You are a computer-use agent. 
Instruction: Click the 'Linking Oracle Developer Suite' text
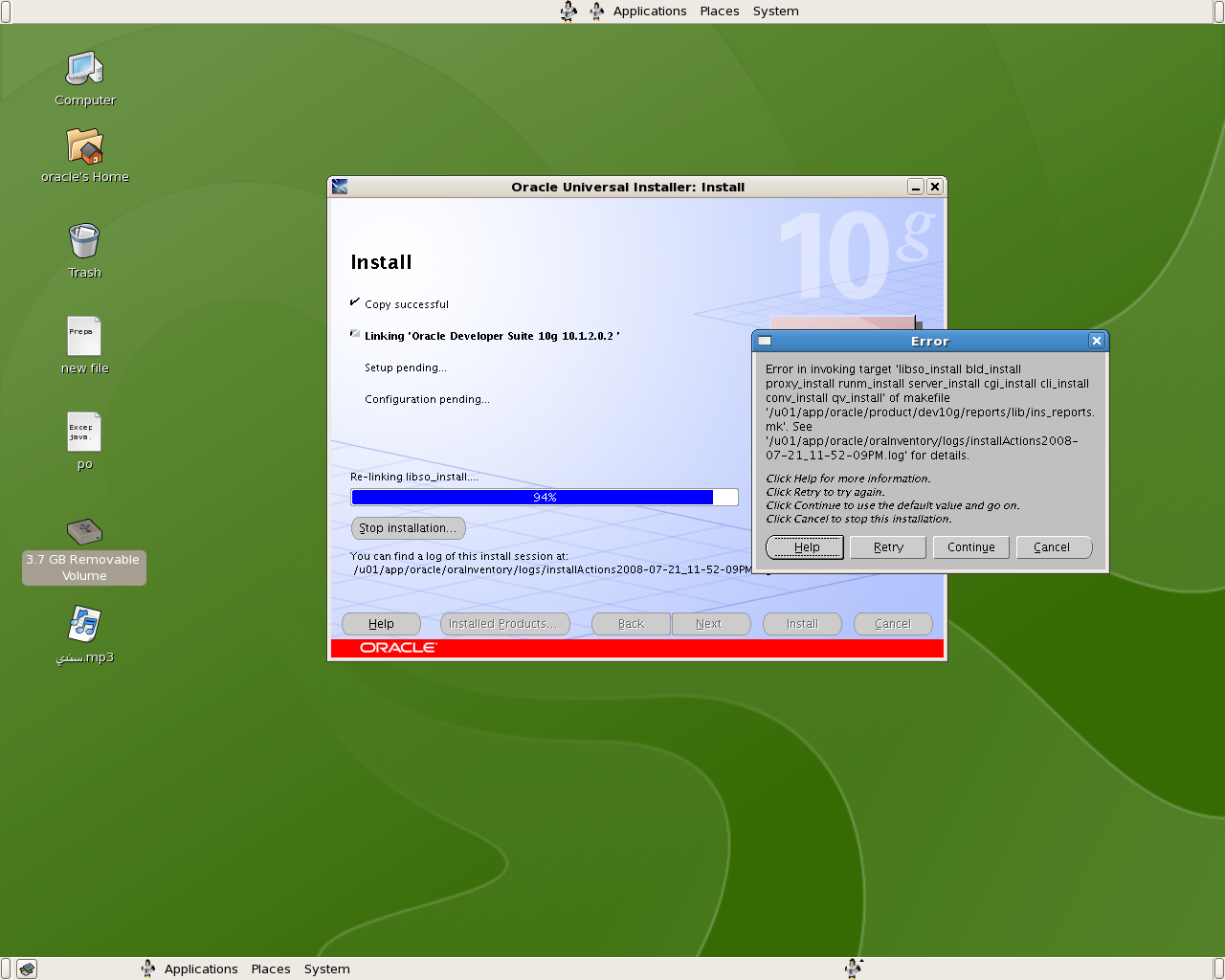click(492, 336)
